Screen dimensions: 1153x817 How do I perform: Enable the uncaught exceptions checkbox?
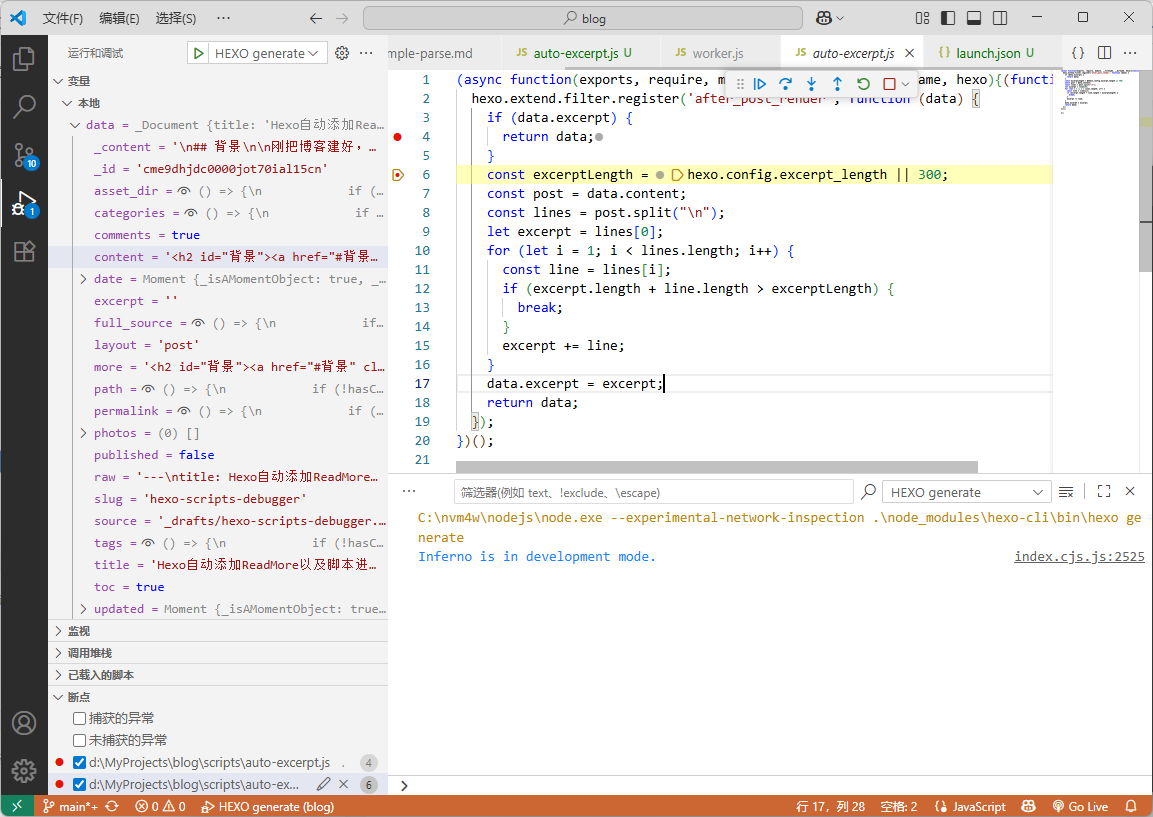80,741
